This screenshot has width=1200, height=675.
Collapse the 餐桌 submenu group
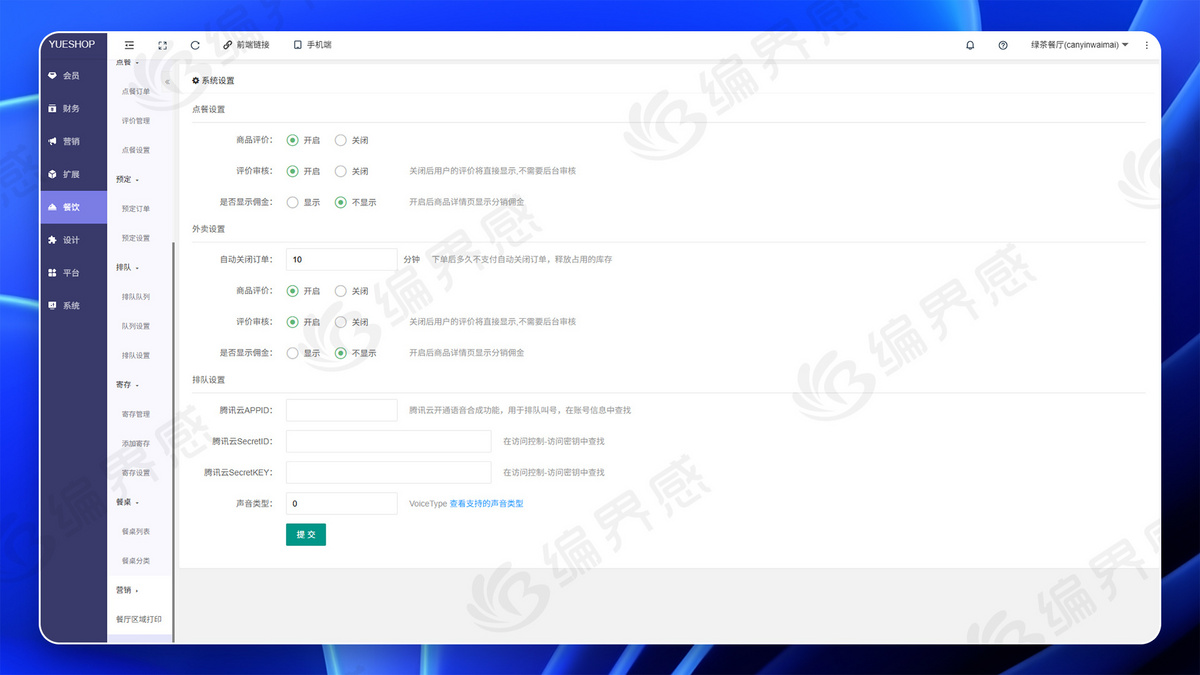pyautogui.click(x=128, y=502)
